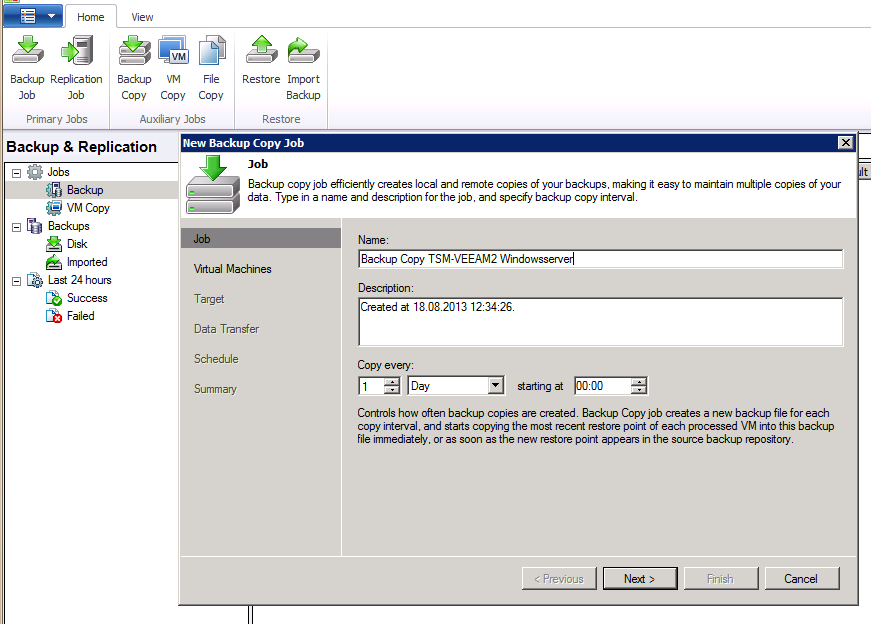Go to the Schedule wizard step
The image size is (871, 624).
point(216,359)
